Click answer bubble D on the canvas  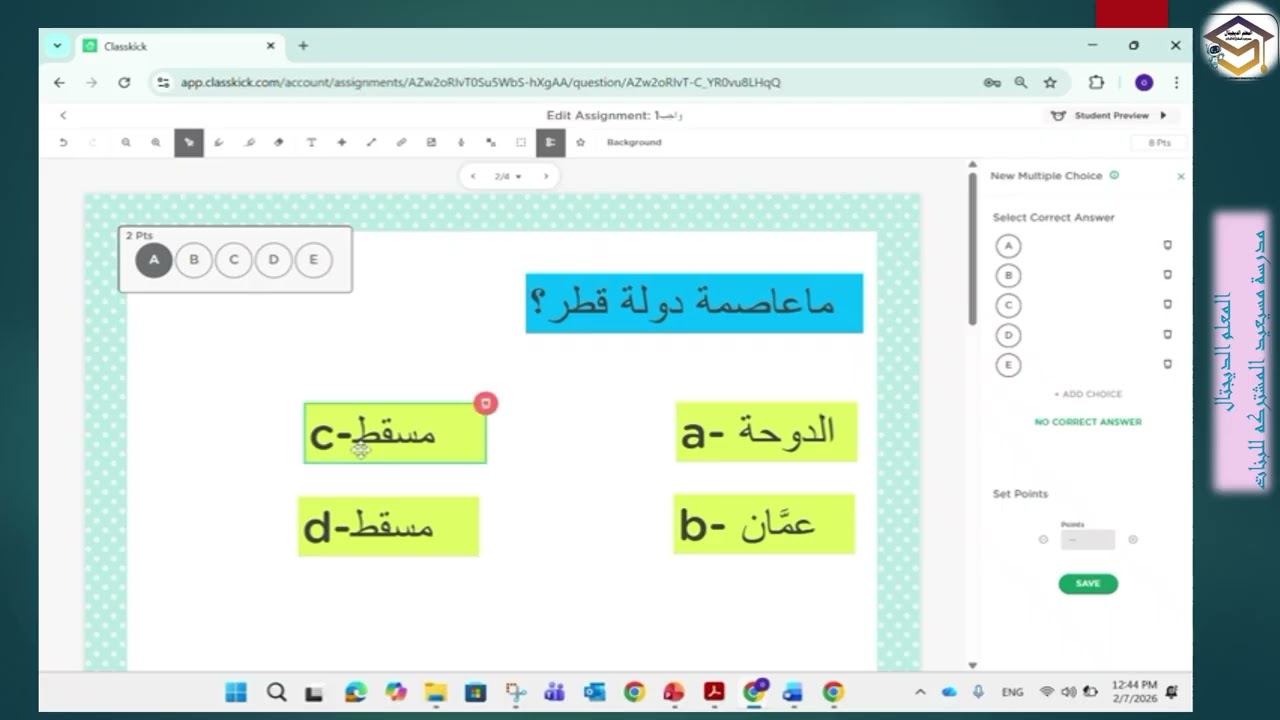coord(273,260)
